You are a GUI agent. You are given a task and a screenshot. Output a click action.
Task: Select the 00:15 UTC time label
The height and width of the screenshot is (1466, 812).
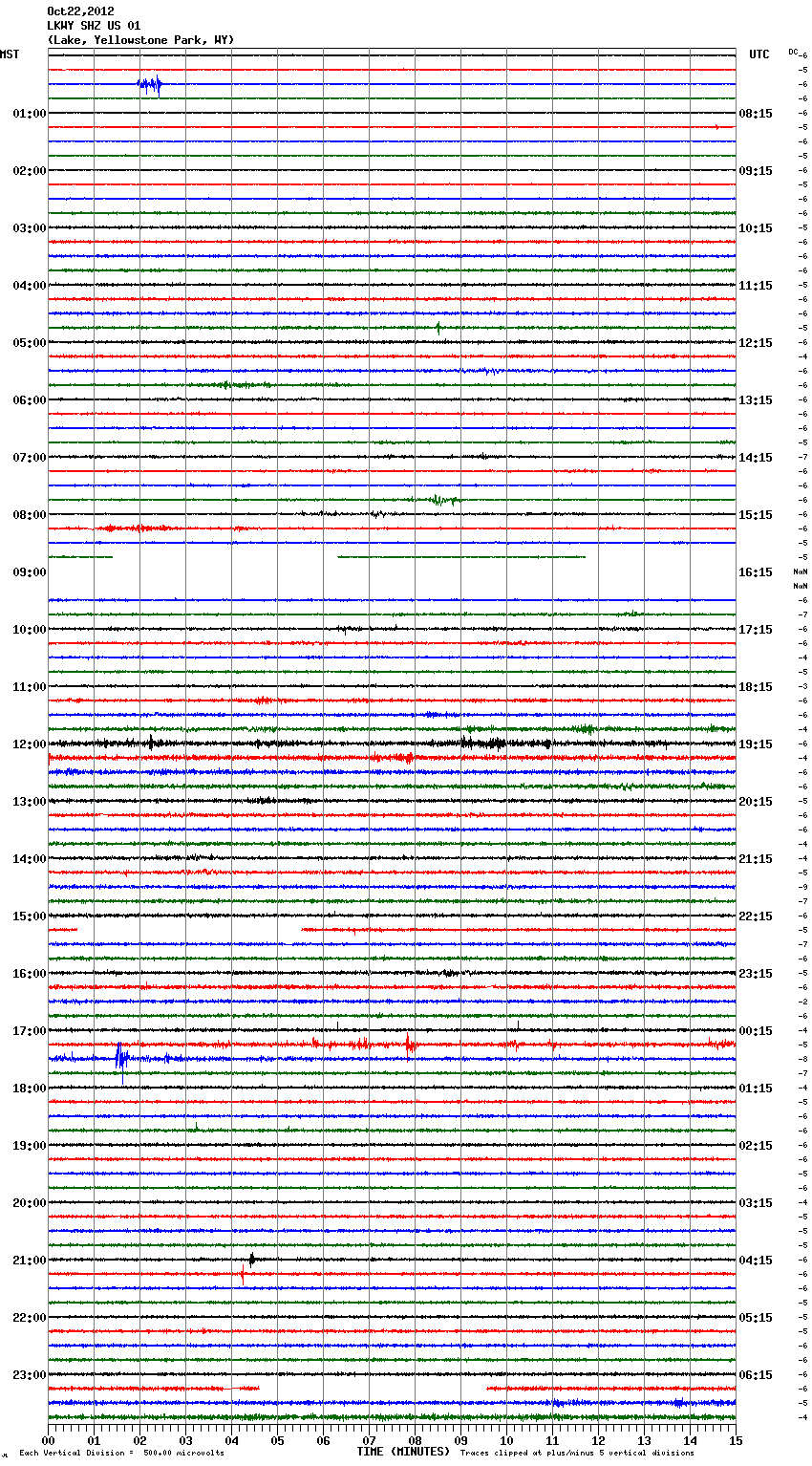click(756, 1031)
